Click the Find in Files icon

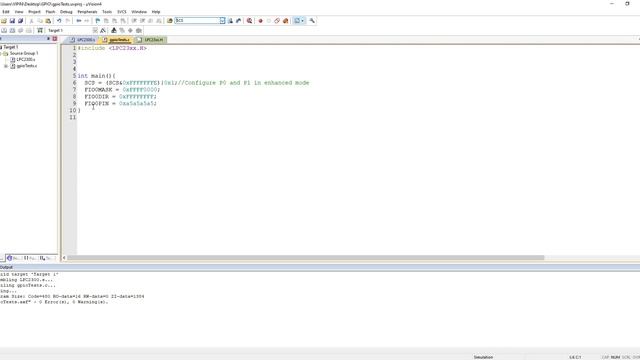tap(170, 21)
